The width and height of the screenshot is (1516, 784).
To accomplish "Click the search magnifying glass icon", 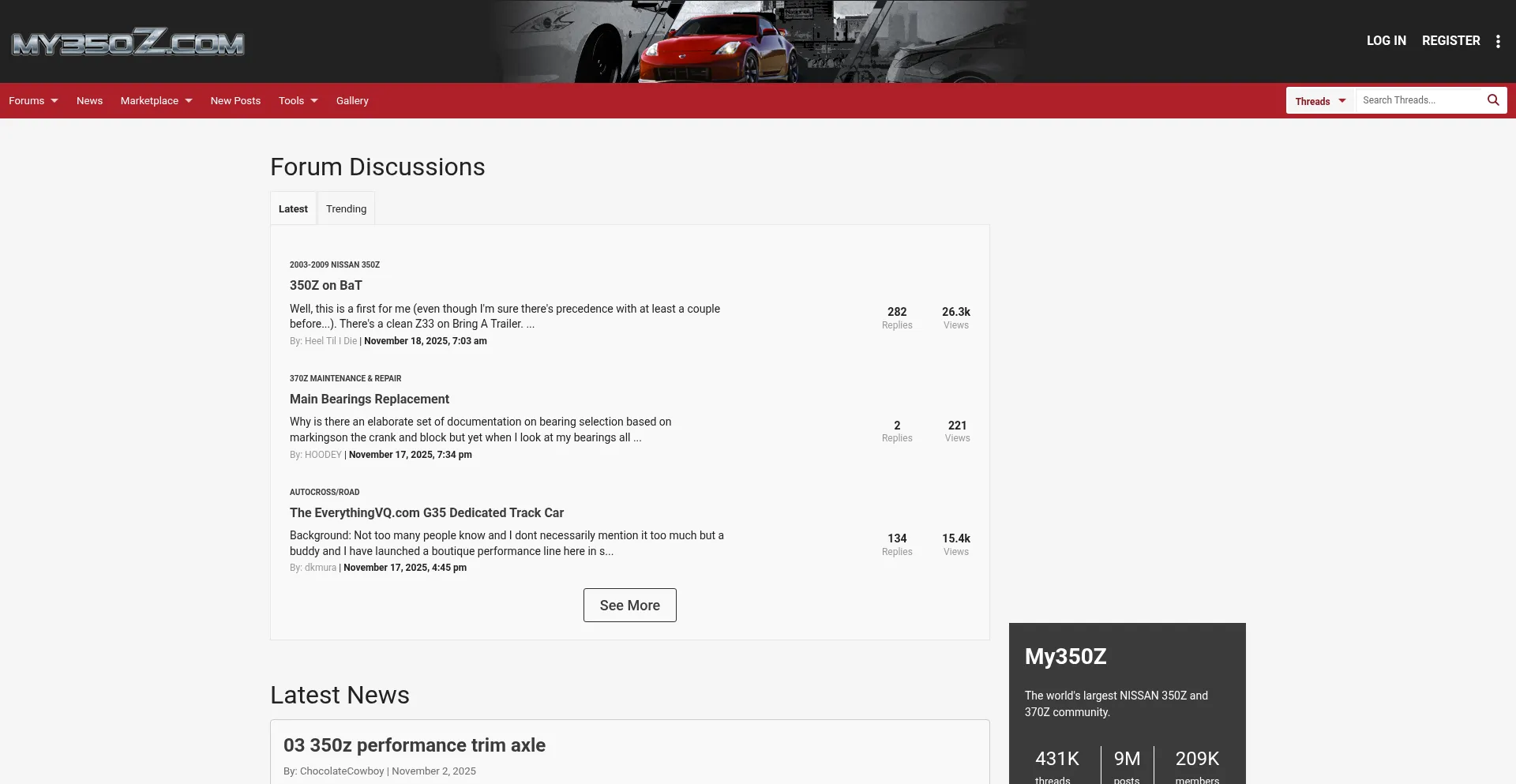I will point(1493,100).
